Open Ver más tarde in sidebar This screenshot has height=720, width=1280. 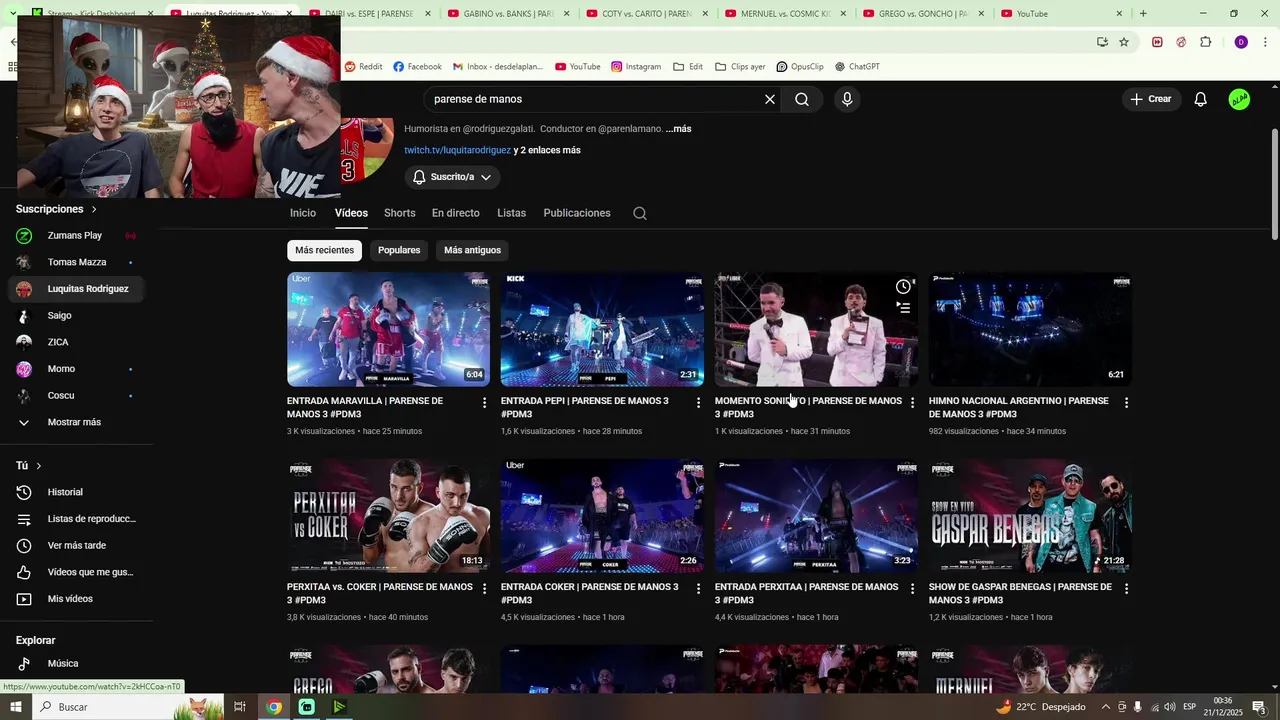(76, 546)
